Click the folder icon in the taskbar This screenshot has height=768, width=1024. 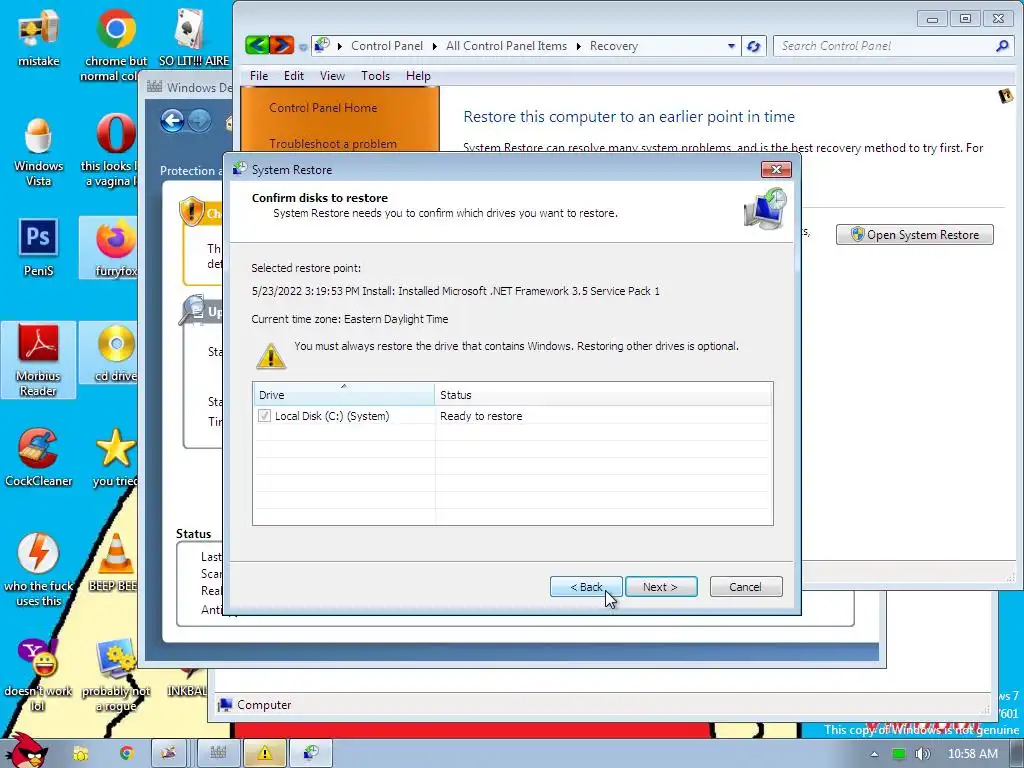pos(81,754)
